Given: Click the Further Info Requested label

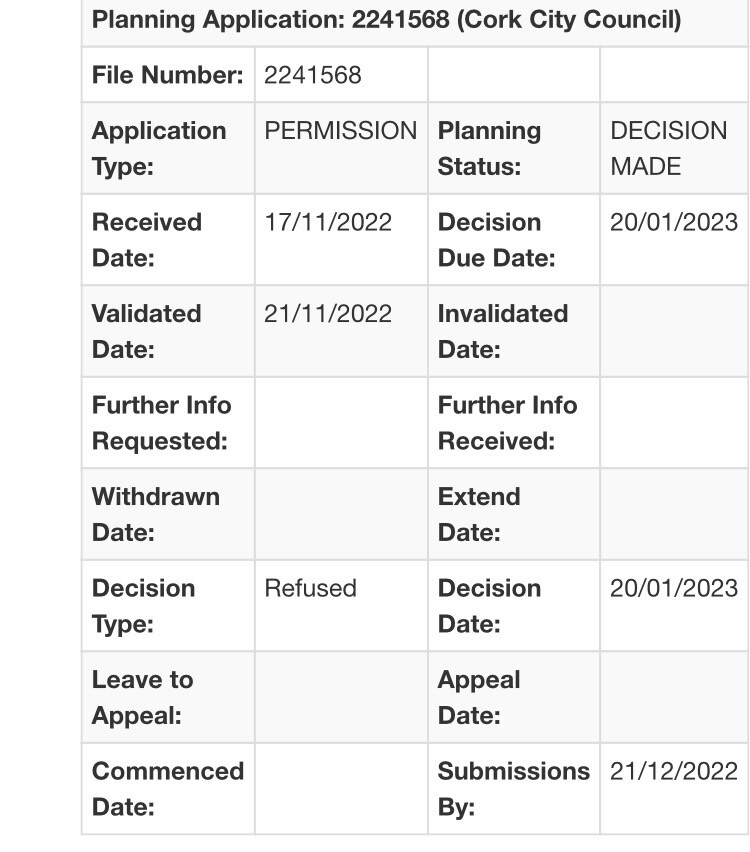Looking at the screenshot, I should click(x=161, y=423).
